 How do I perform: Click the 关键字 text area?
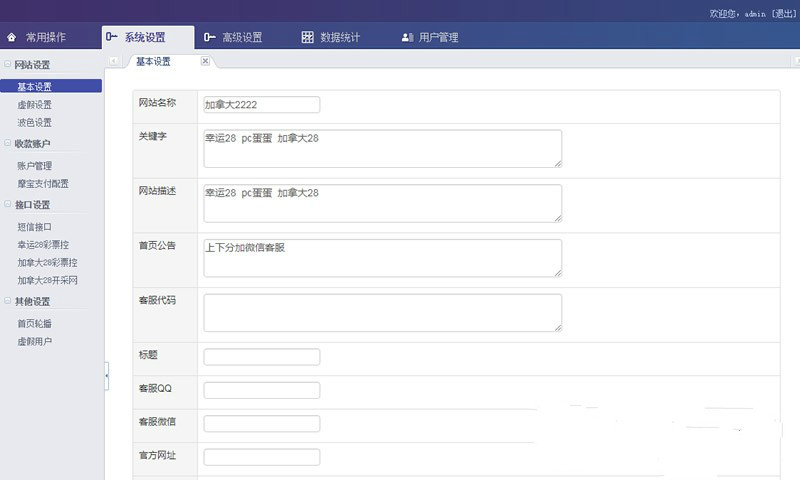click(383, 148)
